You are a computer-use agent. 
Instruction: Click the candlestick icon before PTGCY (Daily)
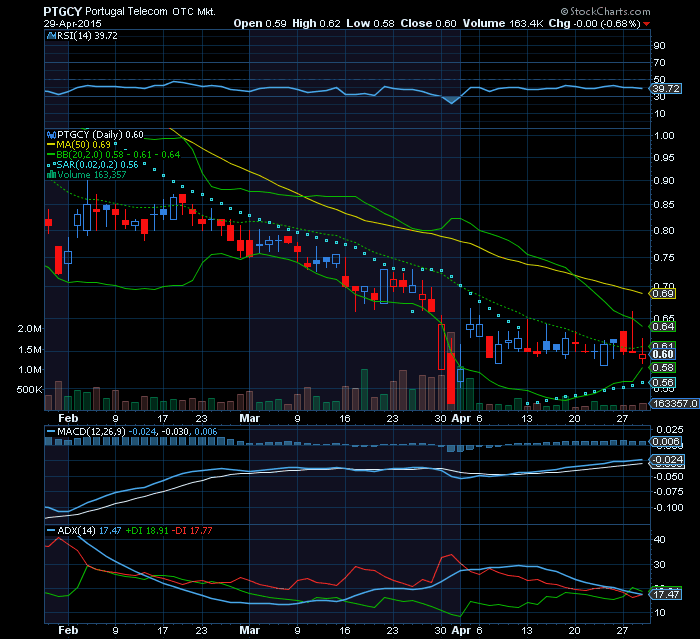pyautogui.click(x=51, y=134)
